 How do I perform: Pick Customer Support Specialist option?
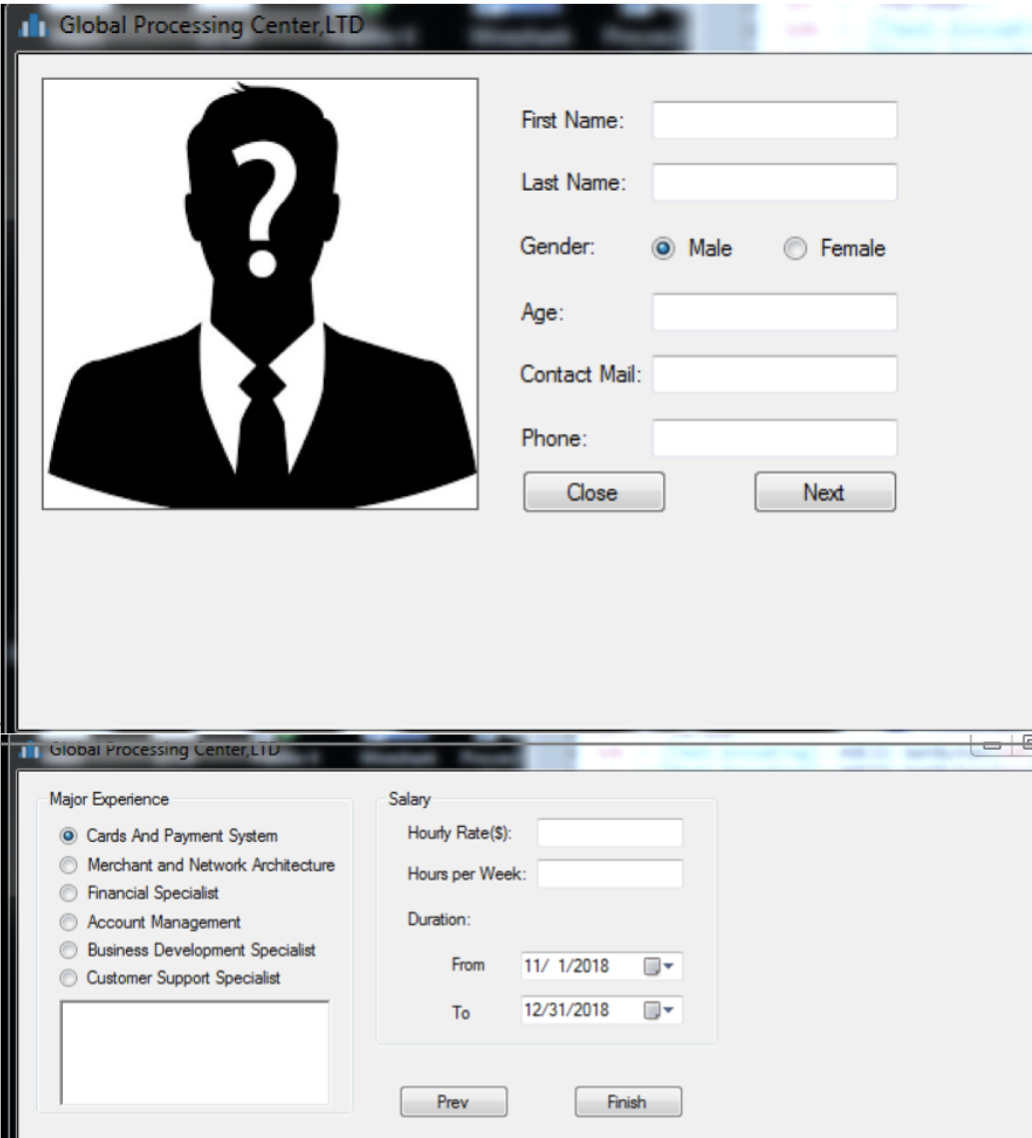click(x=69, y=978)
